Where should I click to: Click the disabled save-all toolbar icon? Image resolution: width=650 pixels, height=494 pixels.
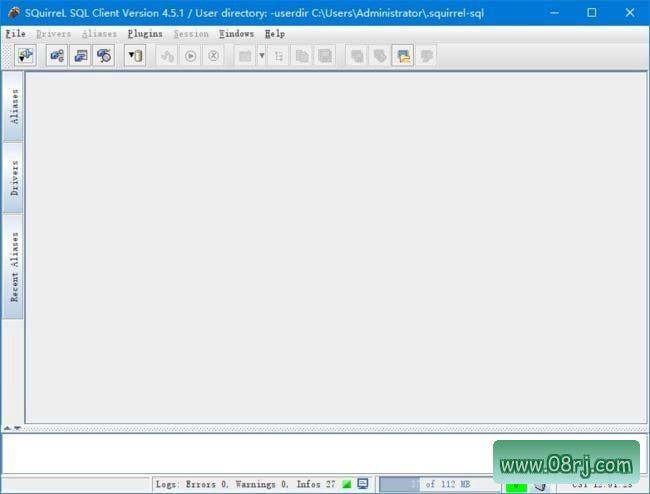pyautogui.click(x=325, y=56)
